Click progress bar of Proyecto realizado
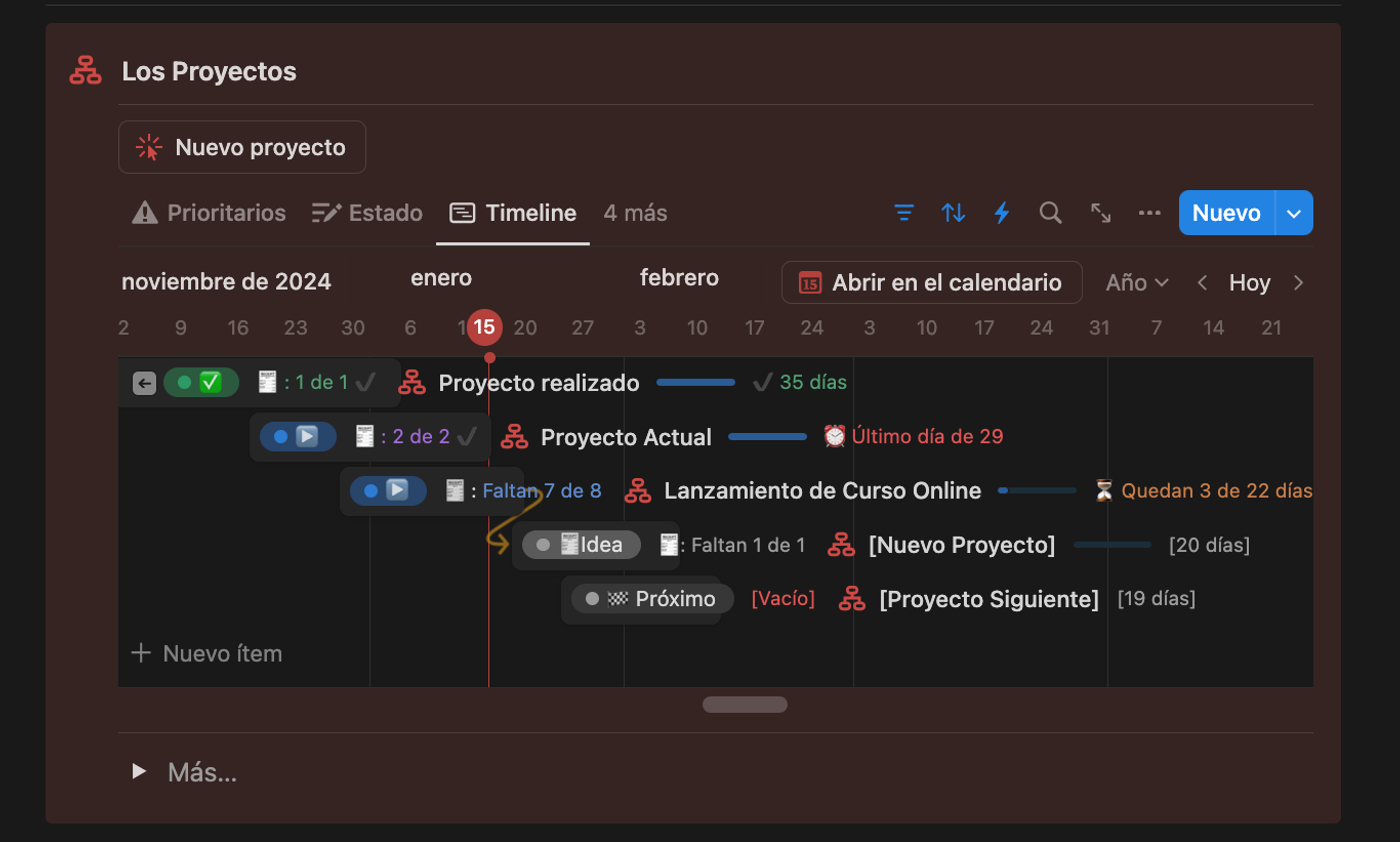Viewport: 1400px width, 842px height. click(696, 382)
